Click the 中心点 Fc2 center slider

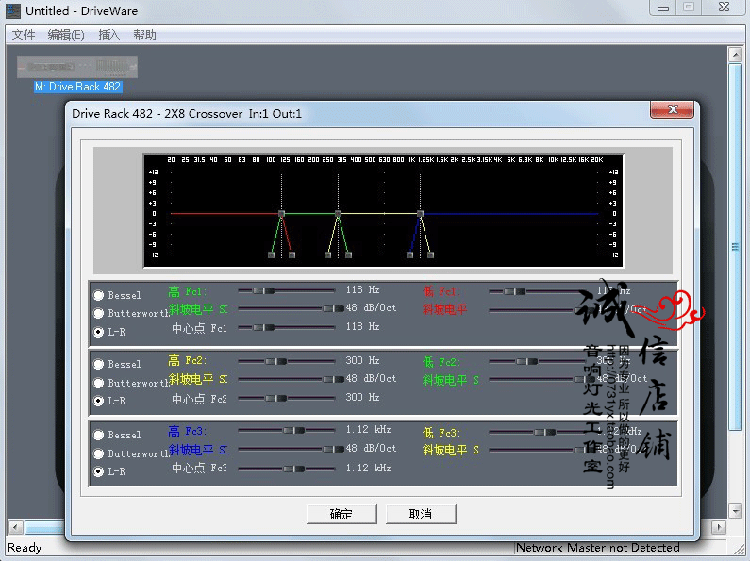click(x=276, y=398)
